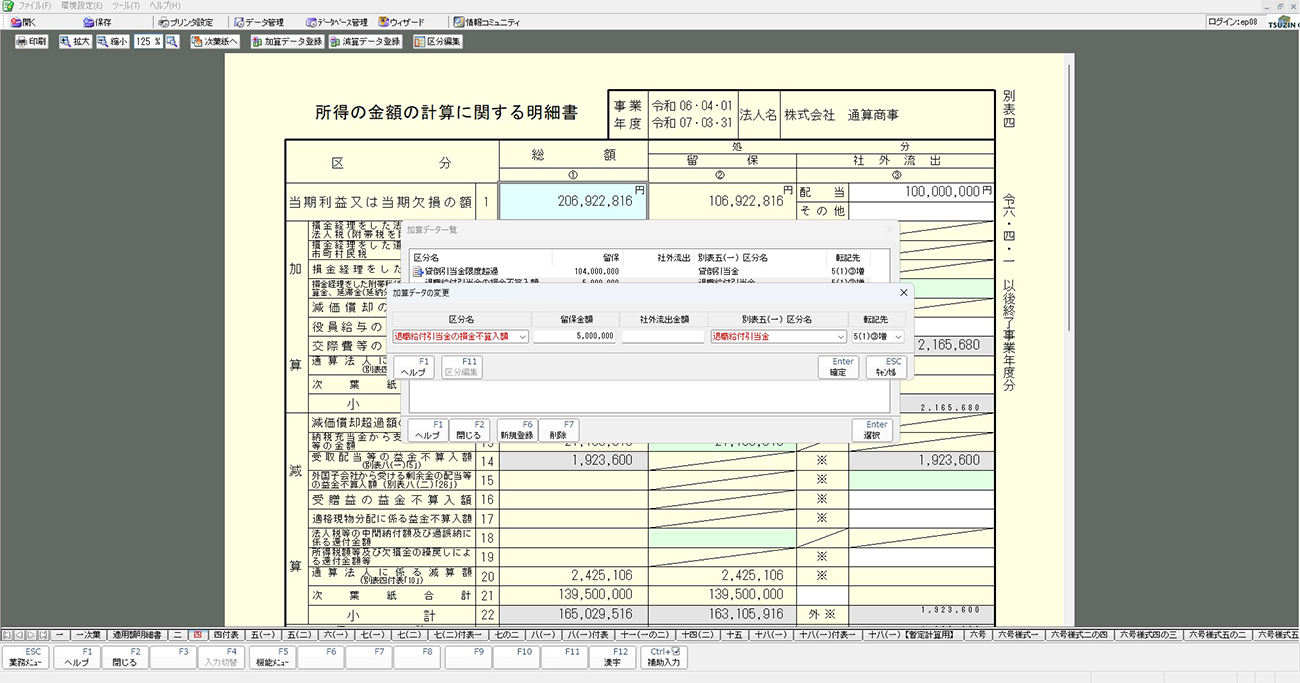Switch to the 四付表 sheet tab

[226, 634]
